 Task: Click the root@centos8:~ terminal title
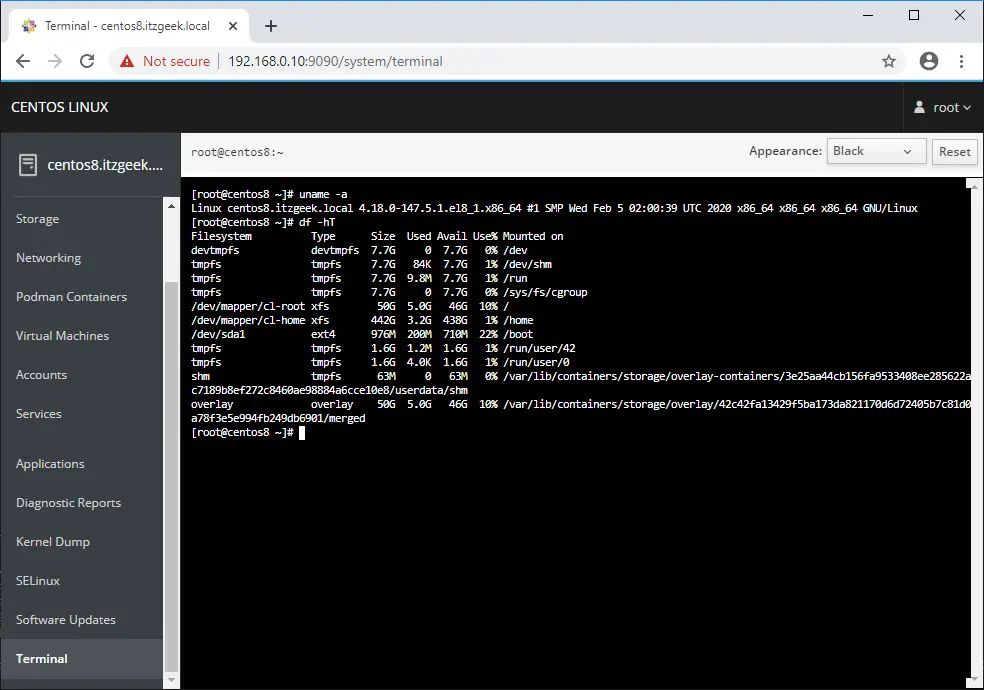237,152
